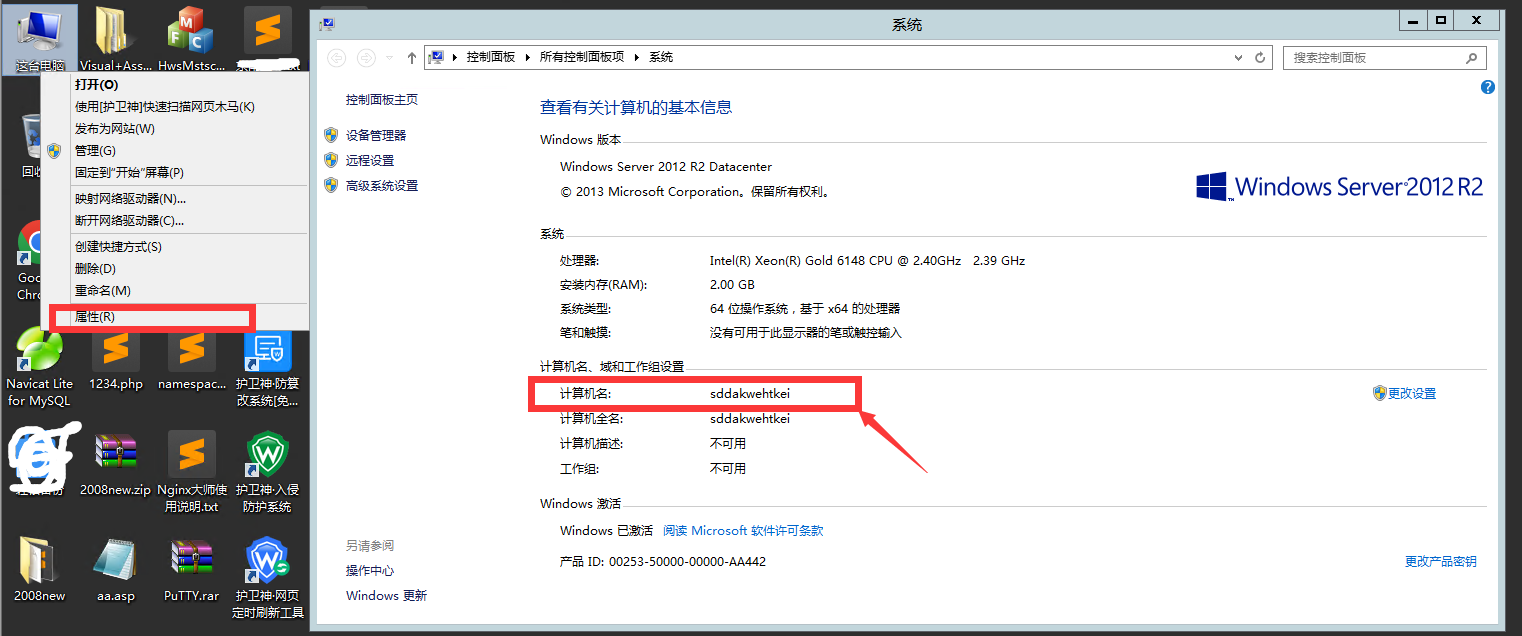Expand the address bar history dropdown

click(1240, 57)
